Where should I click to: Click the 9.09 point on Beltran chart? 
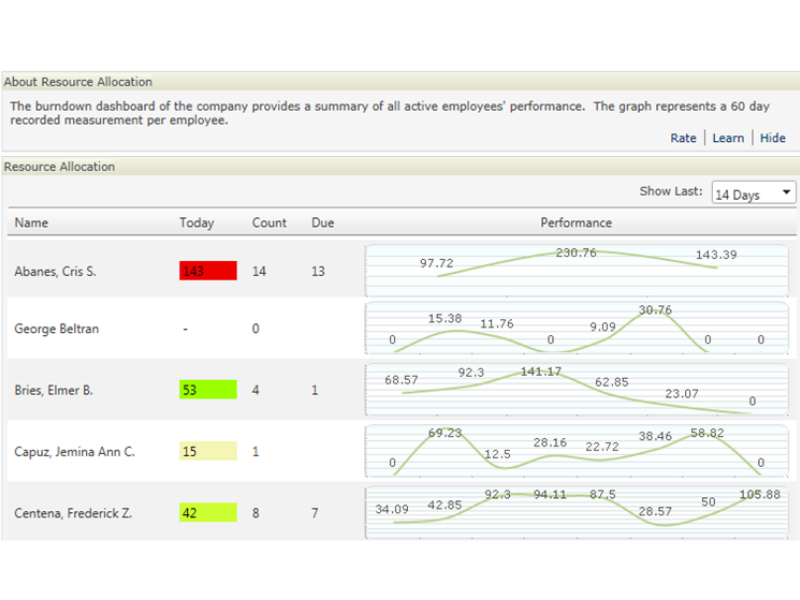tap(603, 327)
